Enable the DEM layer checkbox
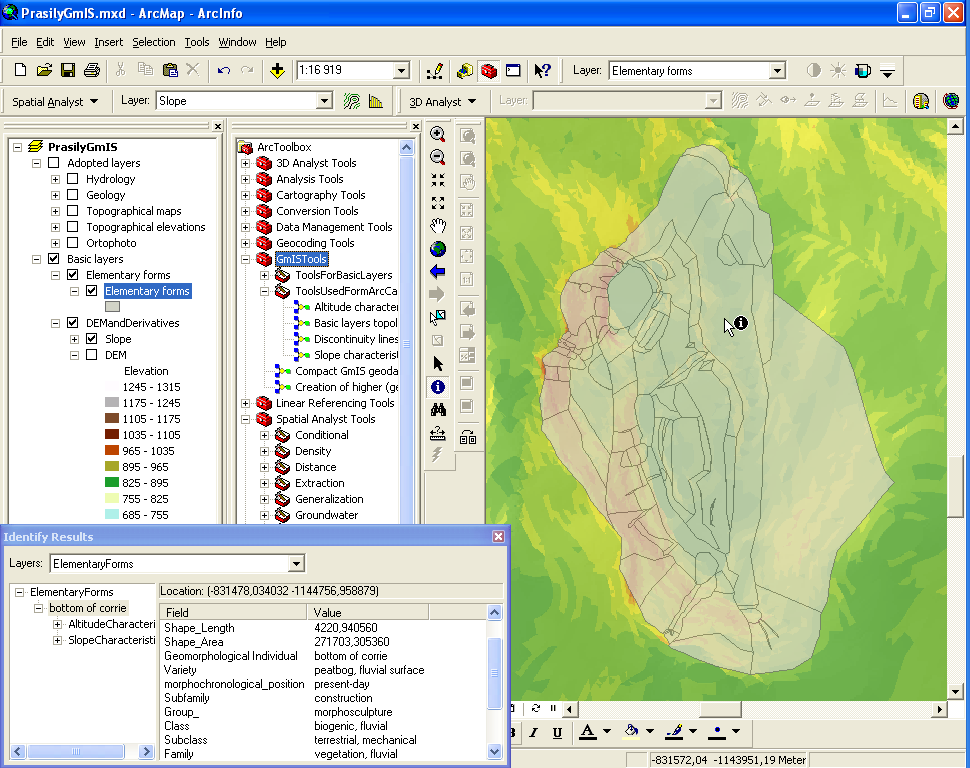 click(x=92, y=355)
